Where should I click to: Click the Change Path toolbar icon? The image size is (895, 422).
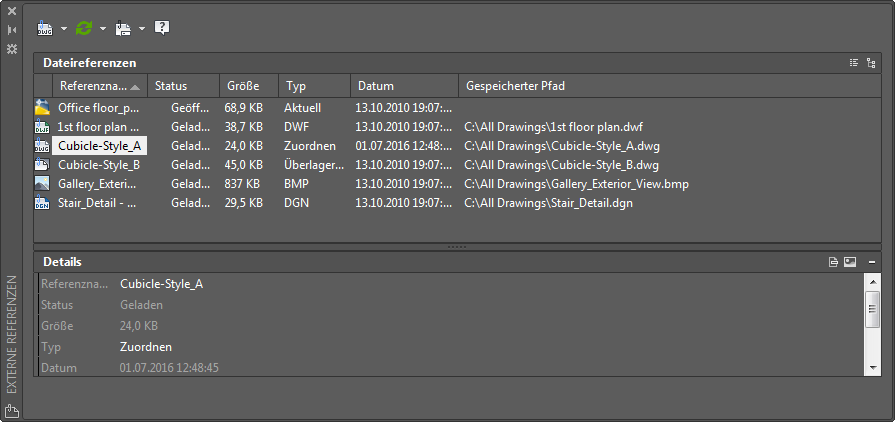[x=123, y=28]
